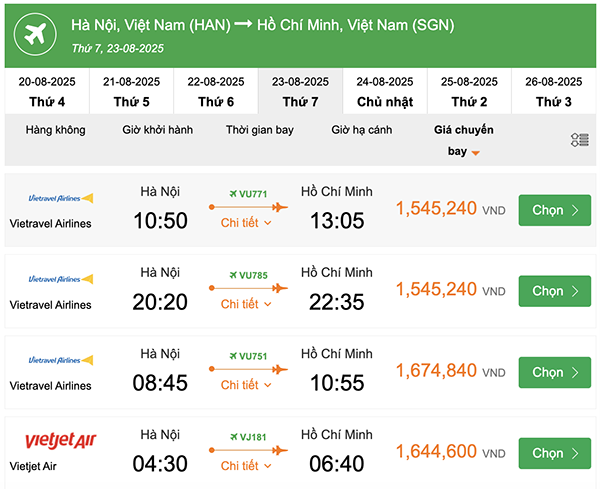Select the 24-08-2025 Chủ nhật date tab

pyautogui.click(x=385, y=91)
